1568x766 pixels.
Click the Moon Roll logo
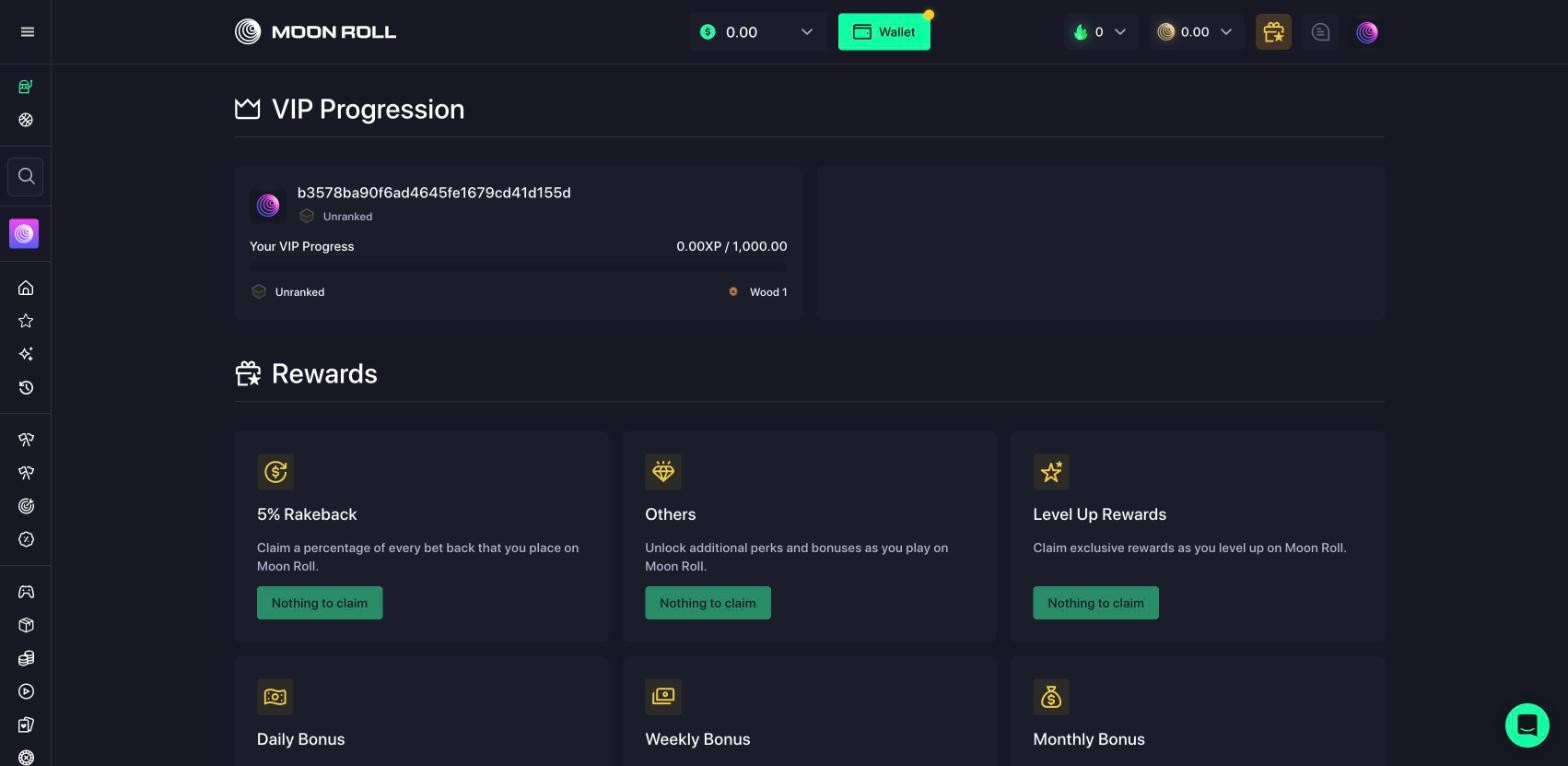(315, 32)
